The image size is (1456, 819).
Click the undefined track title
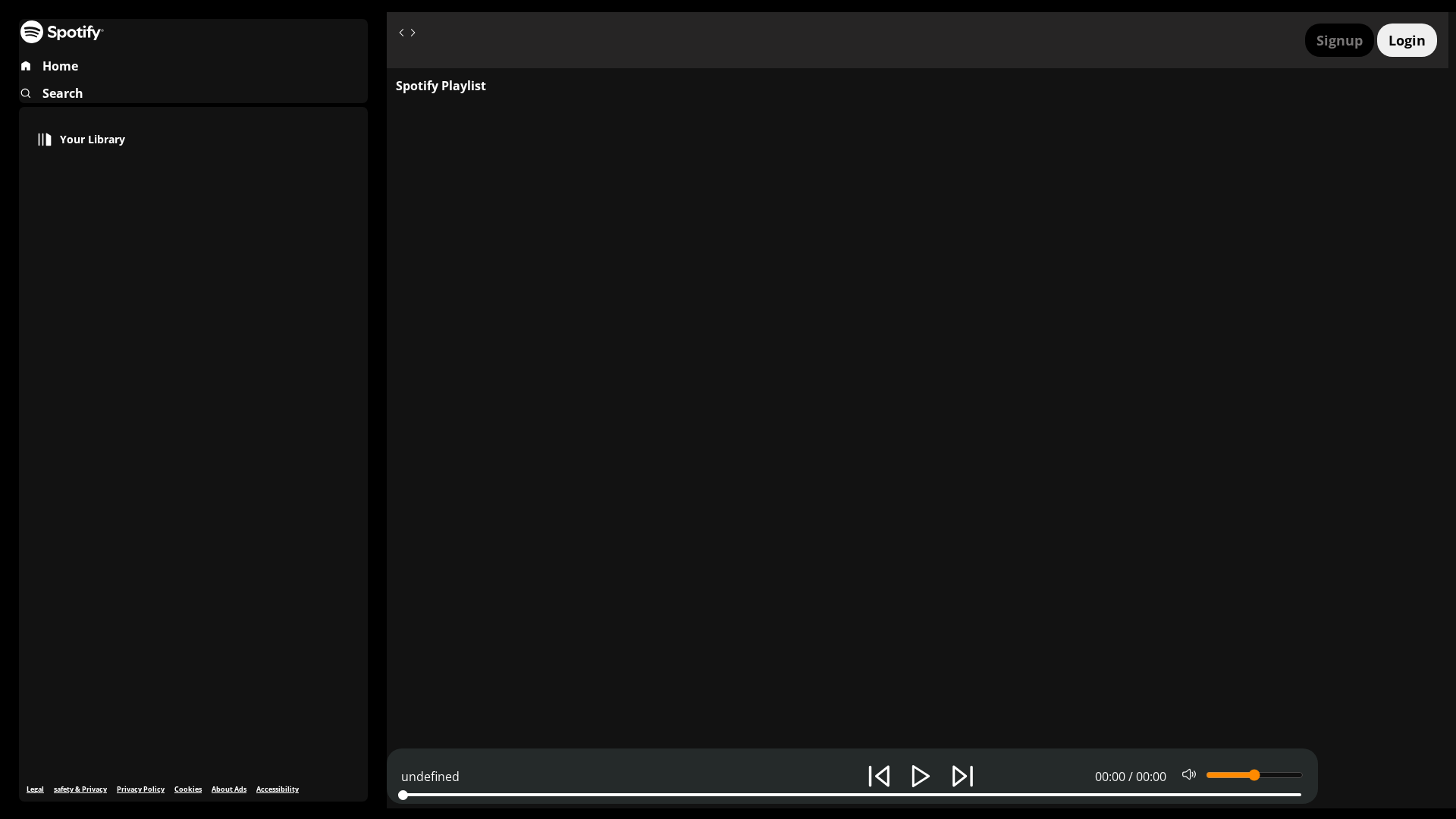(x=430, y=777)
